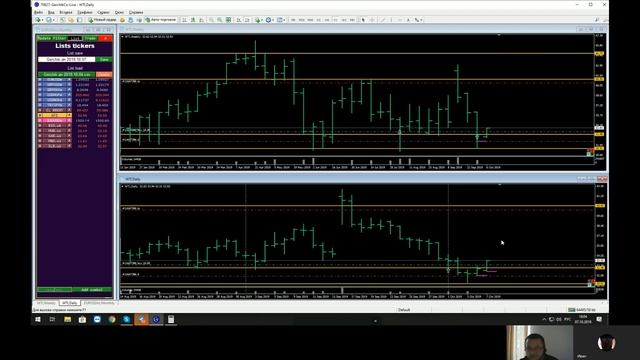This screenshot has height=360, width=640.
Task: Expand one-click trading triangle in WTI,Daily chart
Action: [122, 187]
